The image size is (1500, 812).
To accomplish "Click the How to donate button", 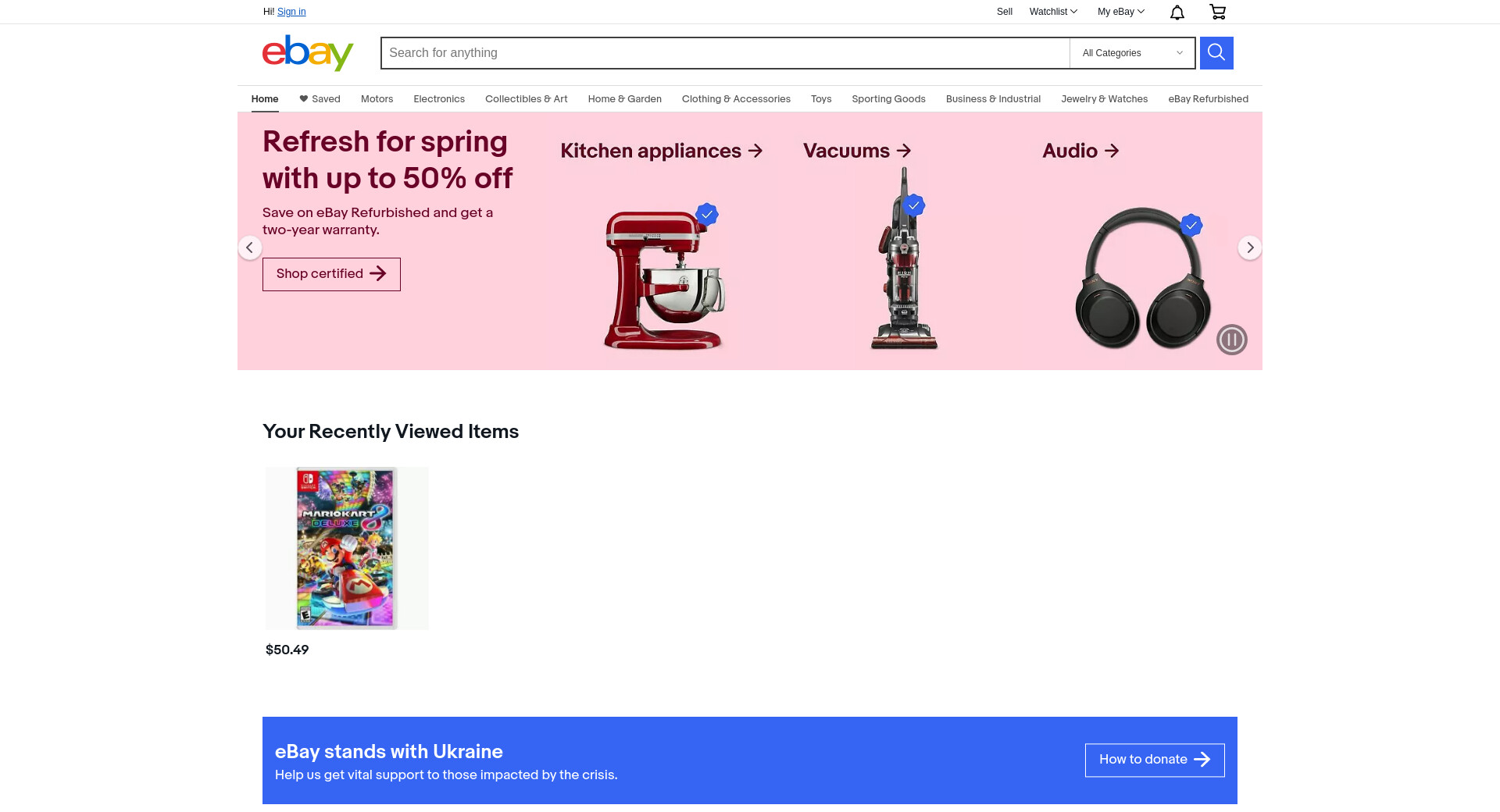I will click(1155, 760).
